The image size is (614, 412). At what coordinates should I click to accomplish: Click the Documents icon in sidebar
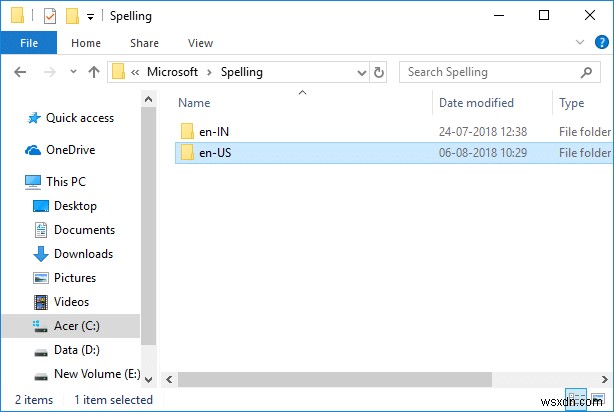[41, 230]
